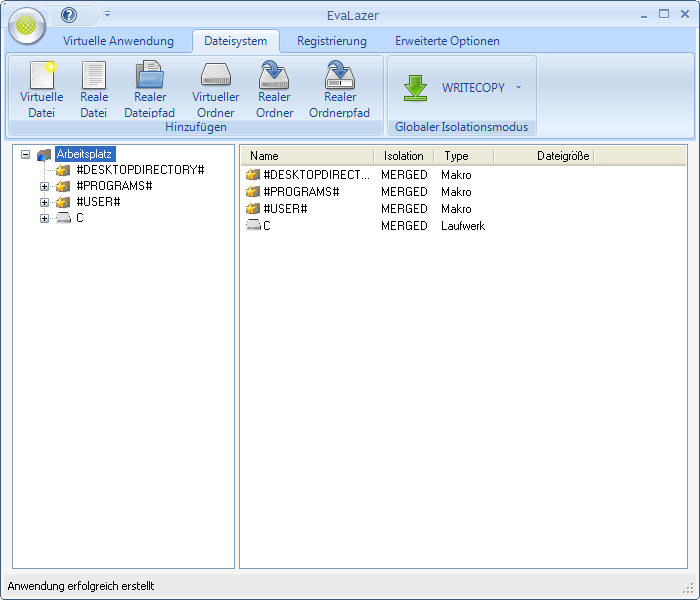Image resolution: width=700 pixels, height=600 pixels.
Task: Open the Registrierung tab
Action: (x=331, y=41)
